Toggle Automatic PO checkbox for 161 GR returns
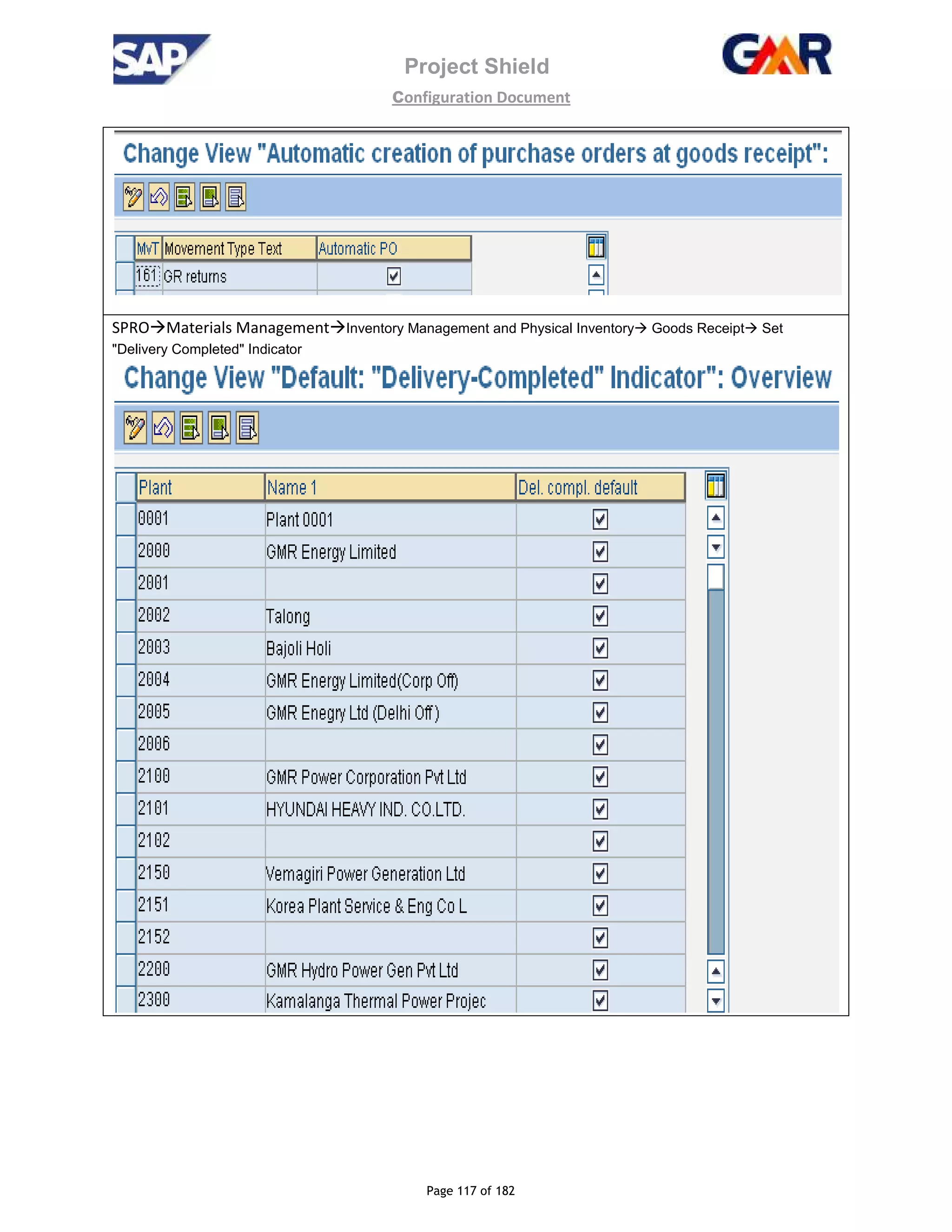Image resolution: width=952 pixels, height=1232 pixels. coord(394,277)
